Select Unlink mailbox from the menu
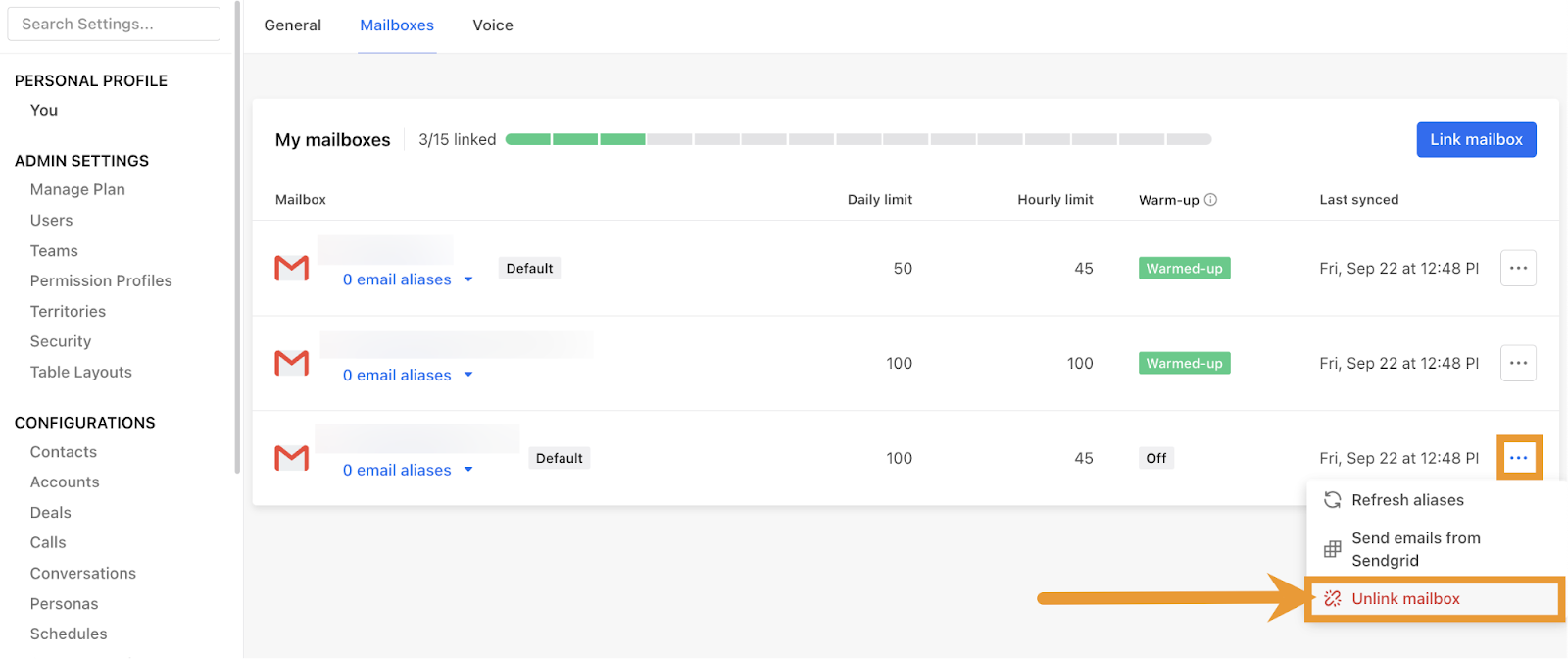 point(1405,599)
